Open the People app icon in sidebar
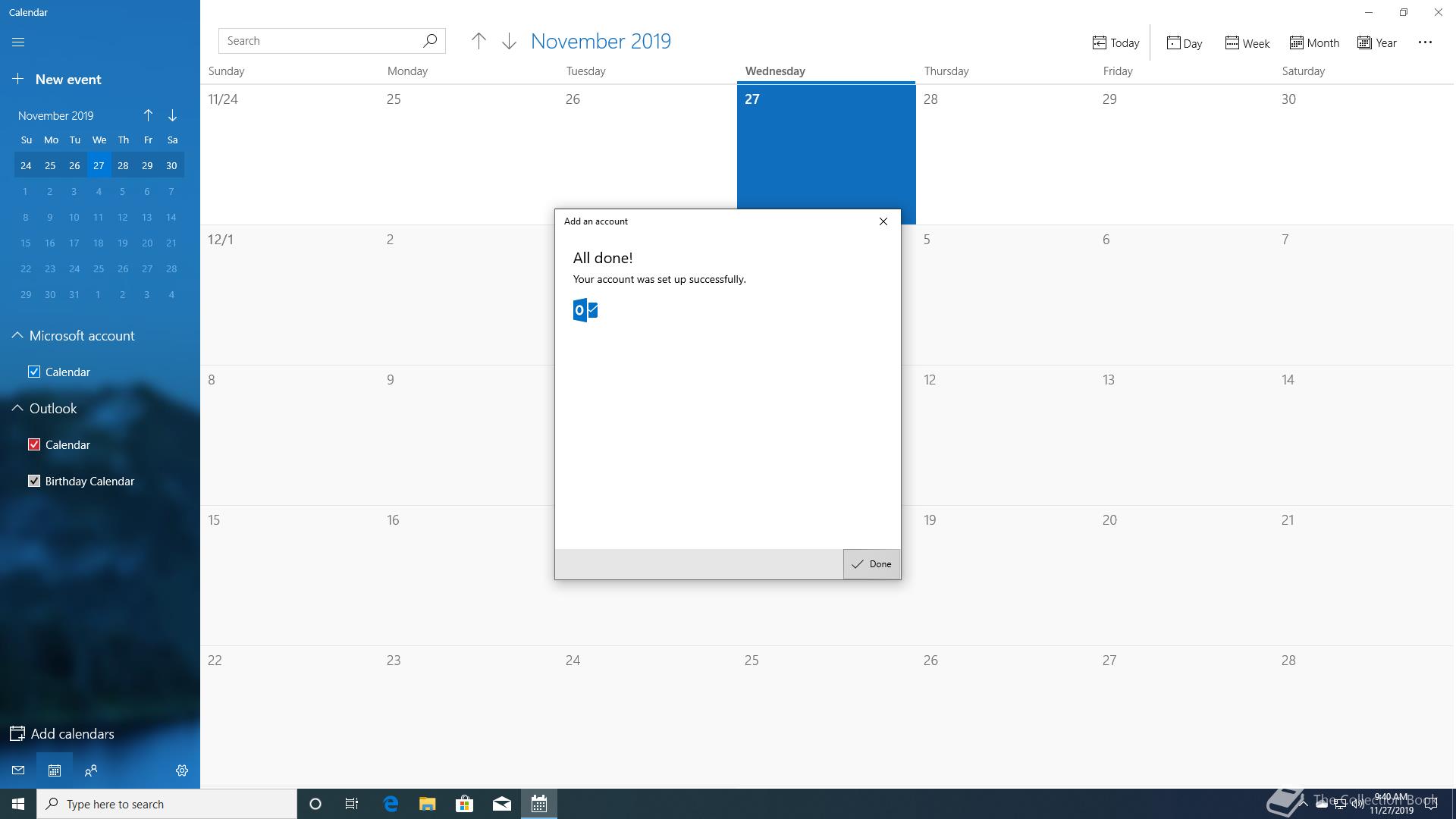Screen dimensions: 1456x819 click(91, 770)
